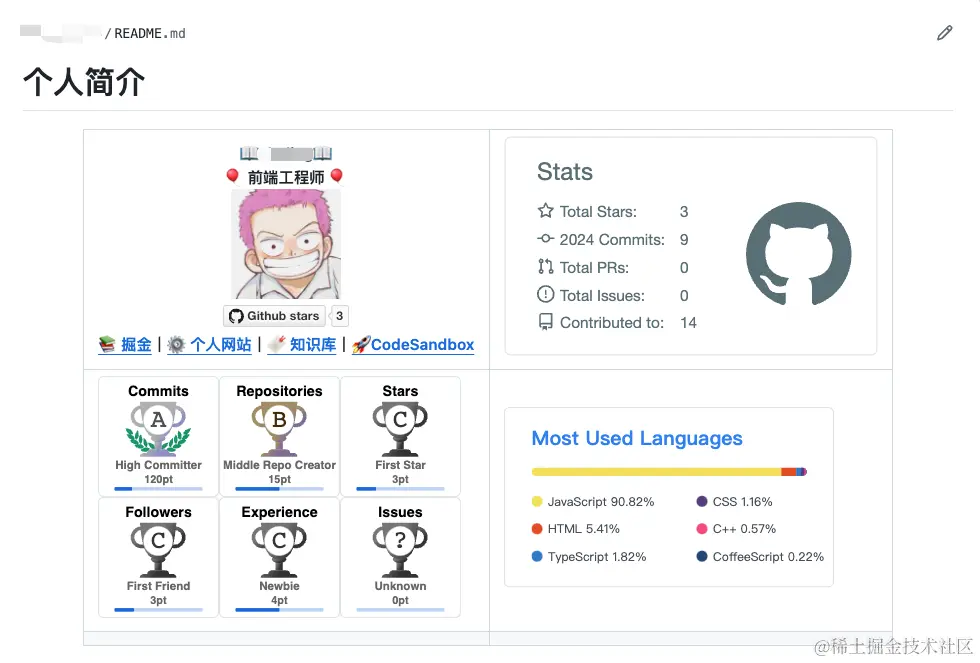
Task: Click the rocket icon before CodeSandbox
Action: [361, 345]
